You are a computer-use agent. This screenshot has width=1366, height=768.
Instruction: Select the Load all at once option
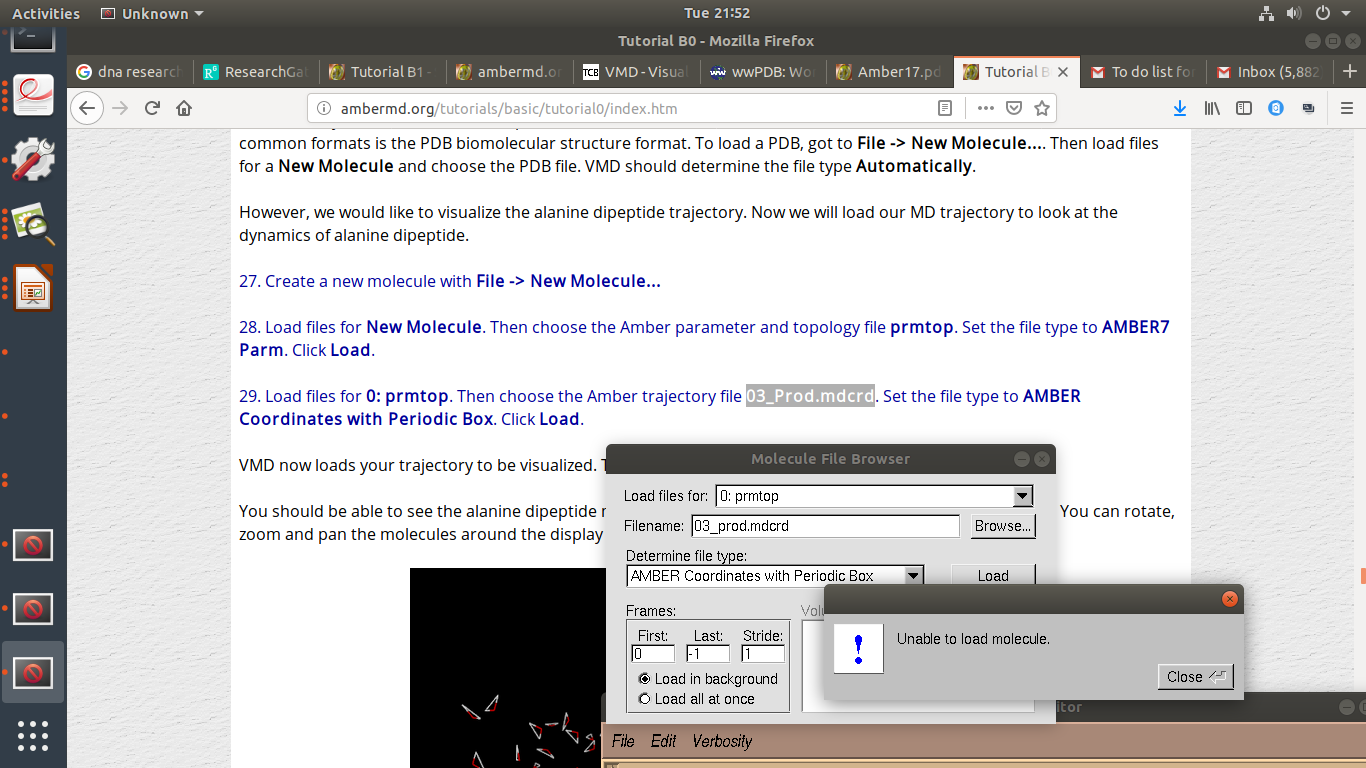pos(645,699)
